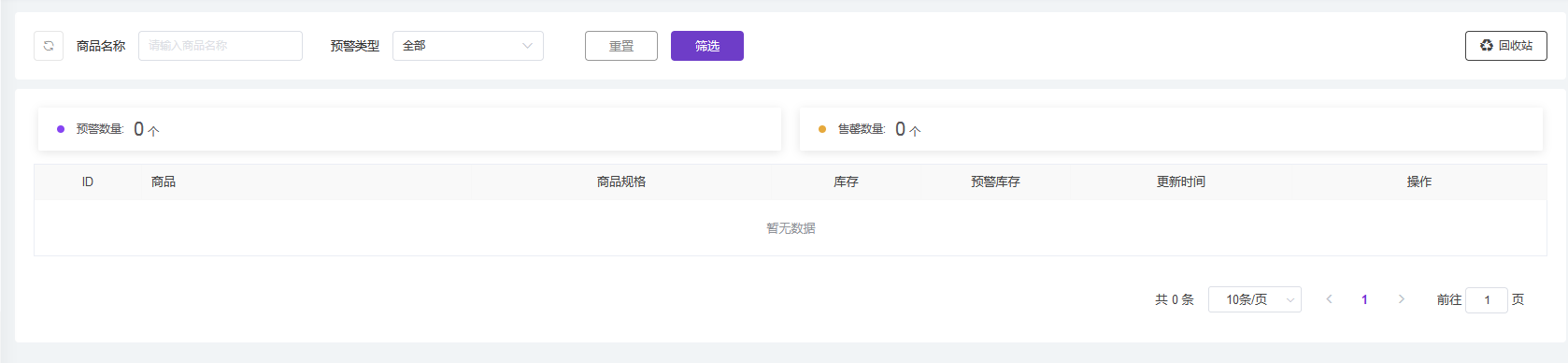Click the ID column header

(x=88, y=181)
